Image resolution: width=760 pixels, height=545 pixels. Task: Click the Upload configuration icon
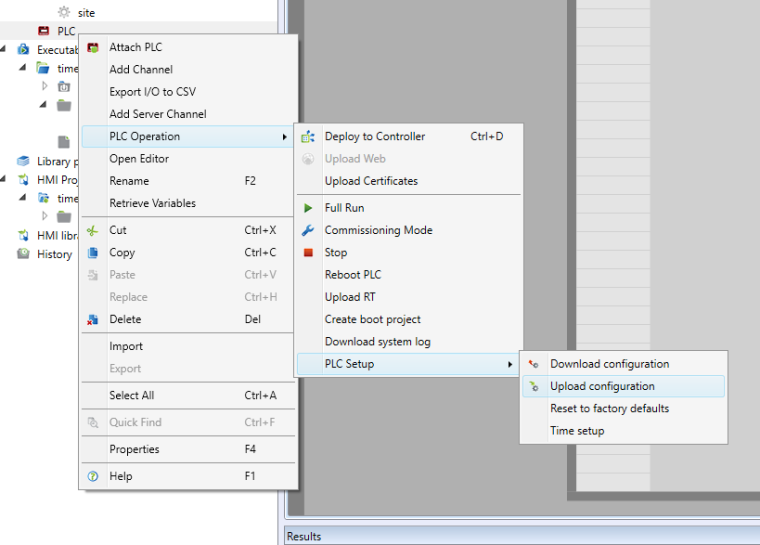(x=534, y=386)
